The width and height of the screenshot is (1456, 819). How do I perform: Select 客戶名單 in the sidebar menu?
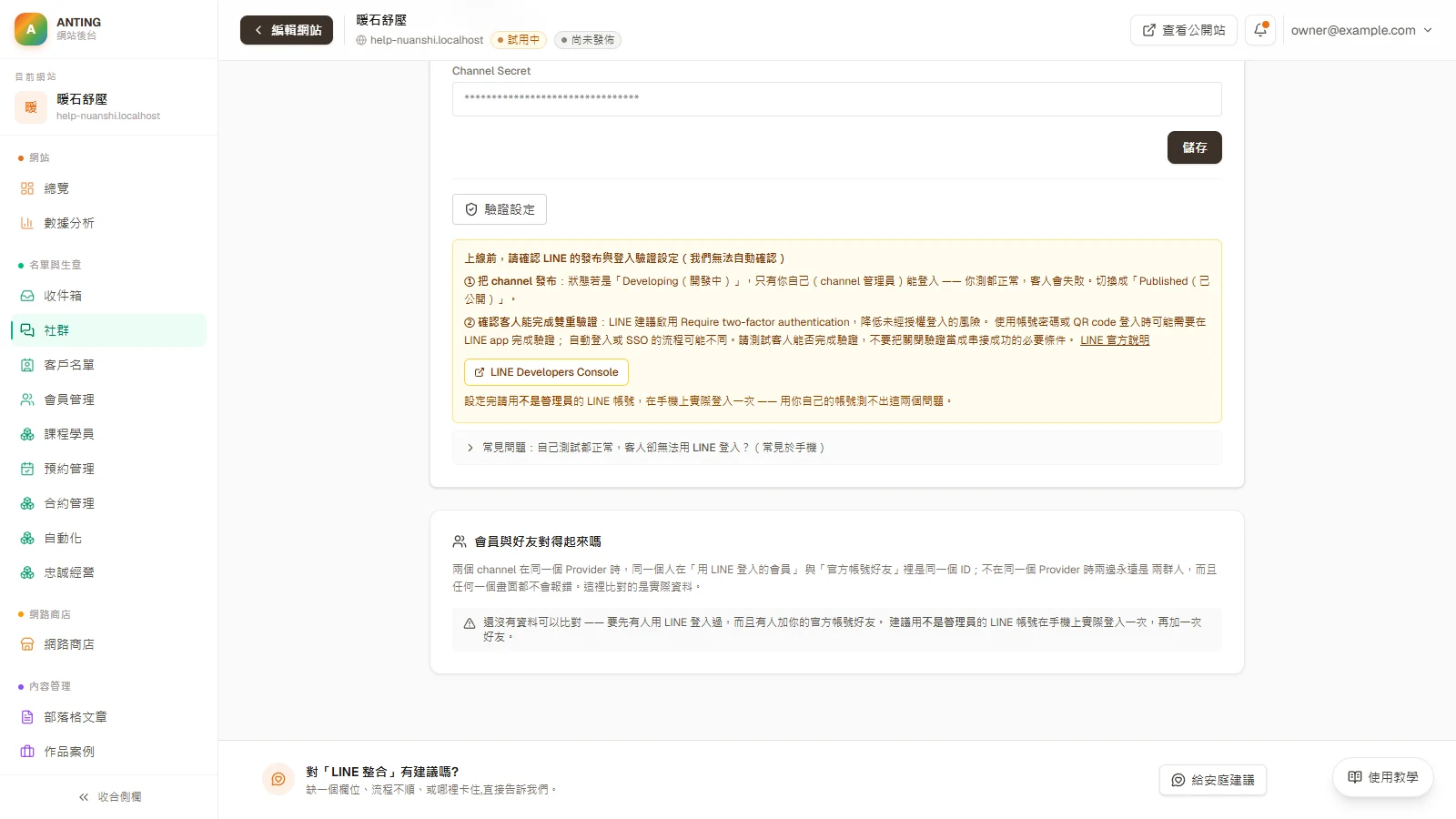(x=108, y=365)
